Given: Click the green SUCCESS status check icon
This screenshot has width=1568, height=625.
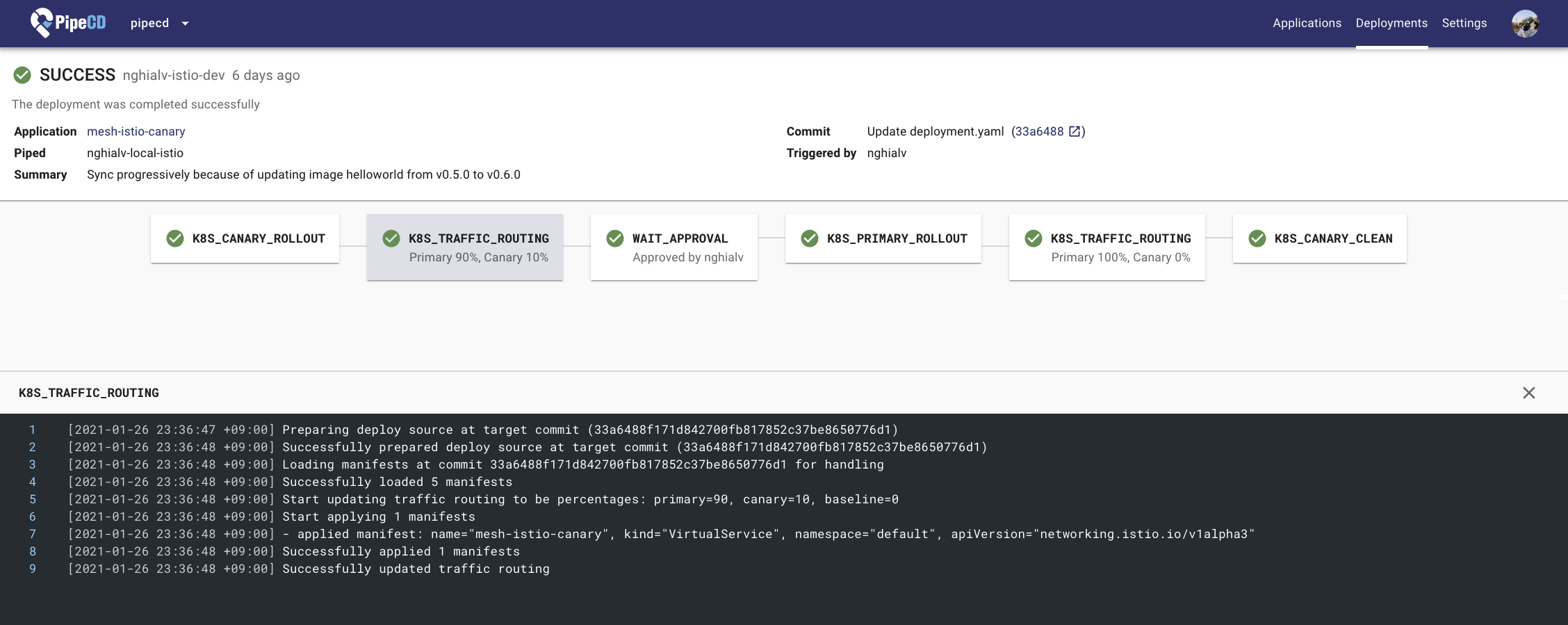Looking at the screenshot, I should coord(22,75).
